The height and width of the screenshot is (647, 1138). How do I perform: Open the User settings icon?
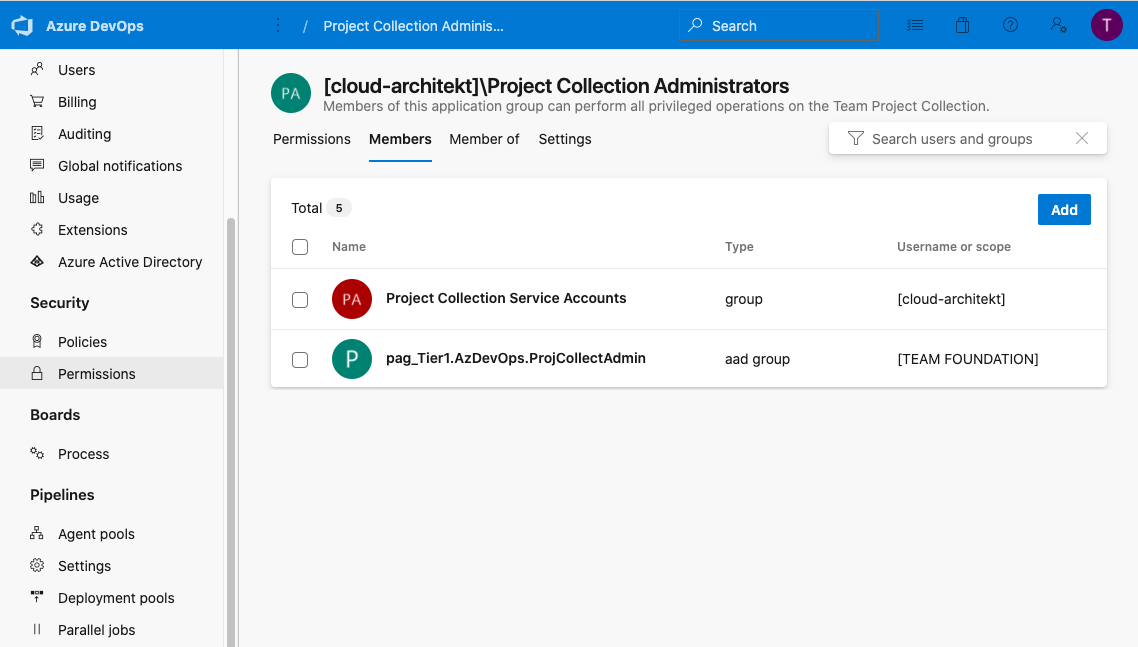(1058, 25)
